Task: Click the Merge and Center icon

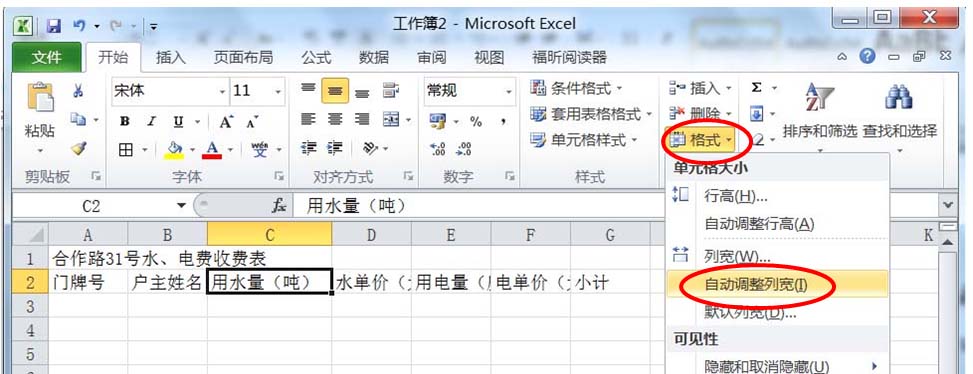Action: 392,119
